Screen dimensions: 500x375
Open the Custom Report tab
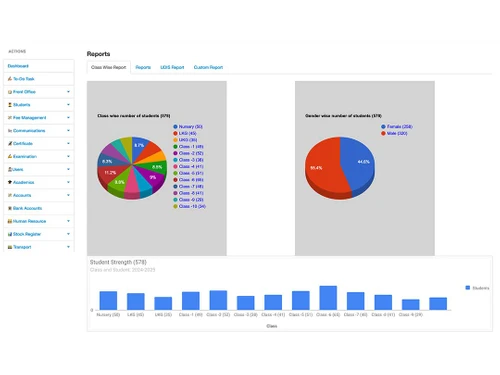tap(208, 67)
